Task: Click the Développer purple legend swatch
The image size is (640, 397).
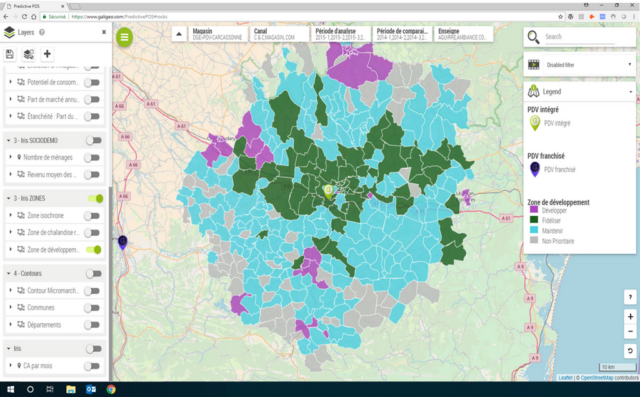Action: coord(533,210)
